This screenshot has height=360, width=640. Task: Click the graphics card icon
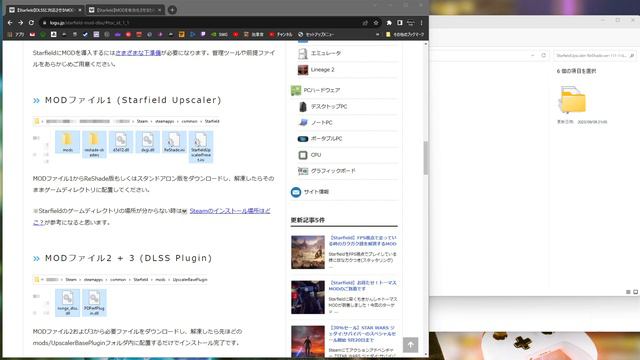(303, 171)
